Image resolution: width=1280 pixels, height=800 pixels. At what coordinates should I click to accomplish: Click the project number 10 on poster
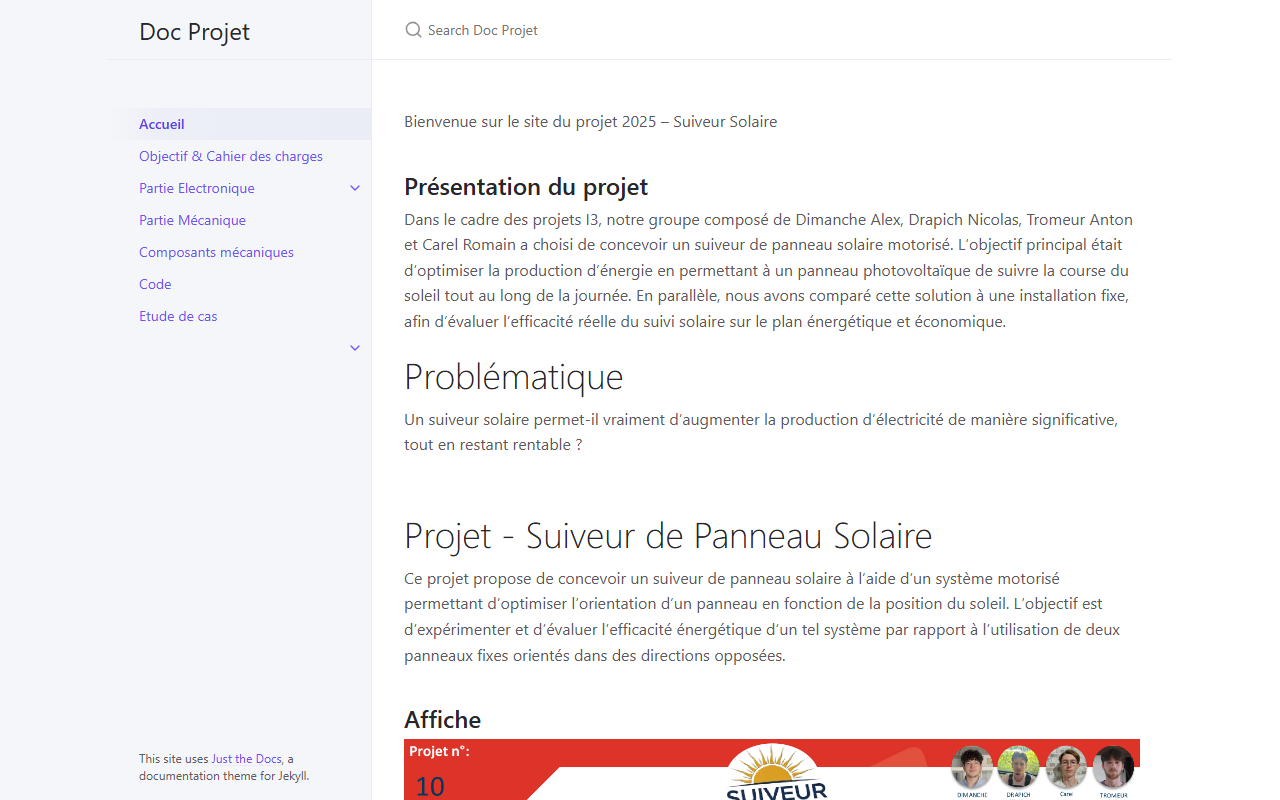430,786
